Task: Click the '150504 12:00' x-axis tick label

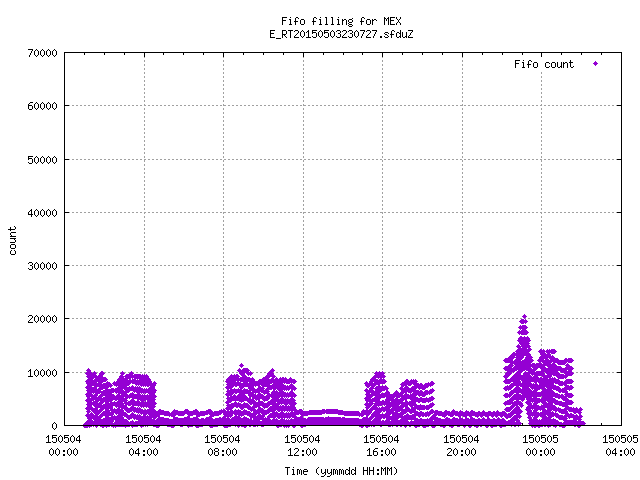Action: click(302, 446)
